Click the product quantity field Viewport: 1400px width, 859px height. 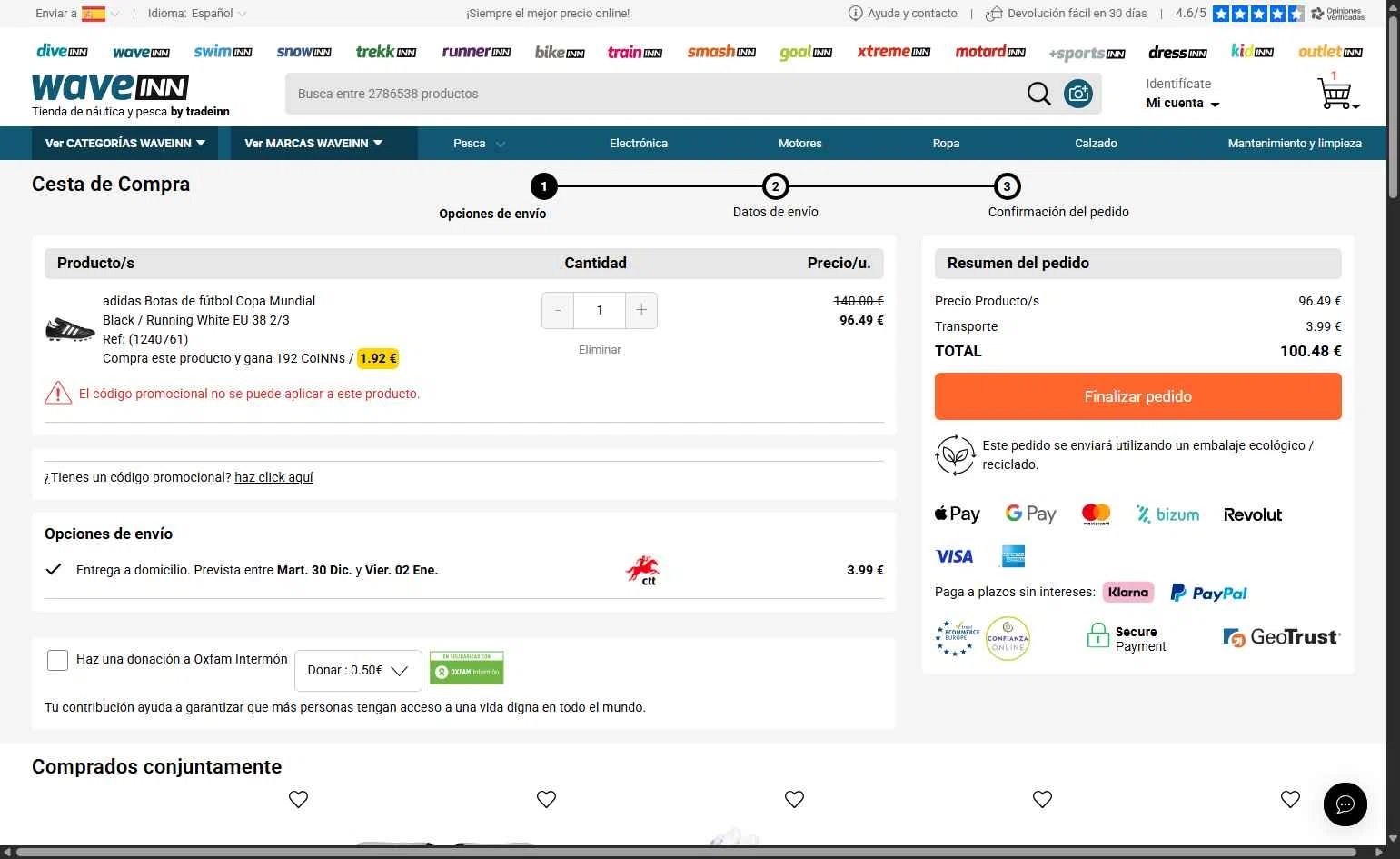coord(600,311)
